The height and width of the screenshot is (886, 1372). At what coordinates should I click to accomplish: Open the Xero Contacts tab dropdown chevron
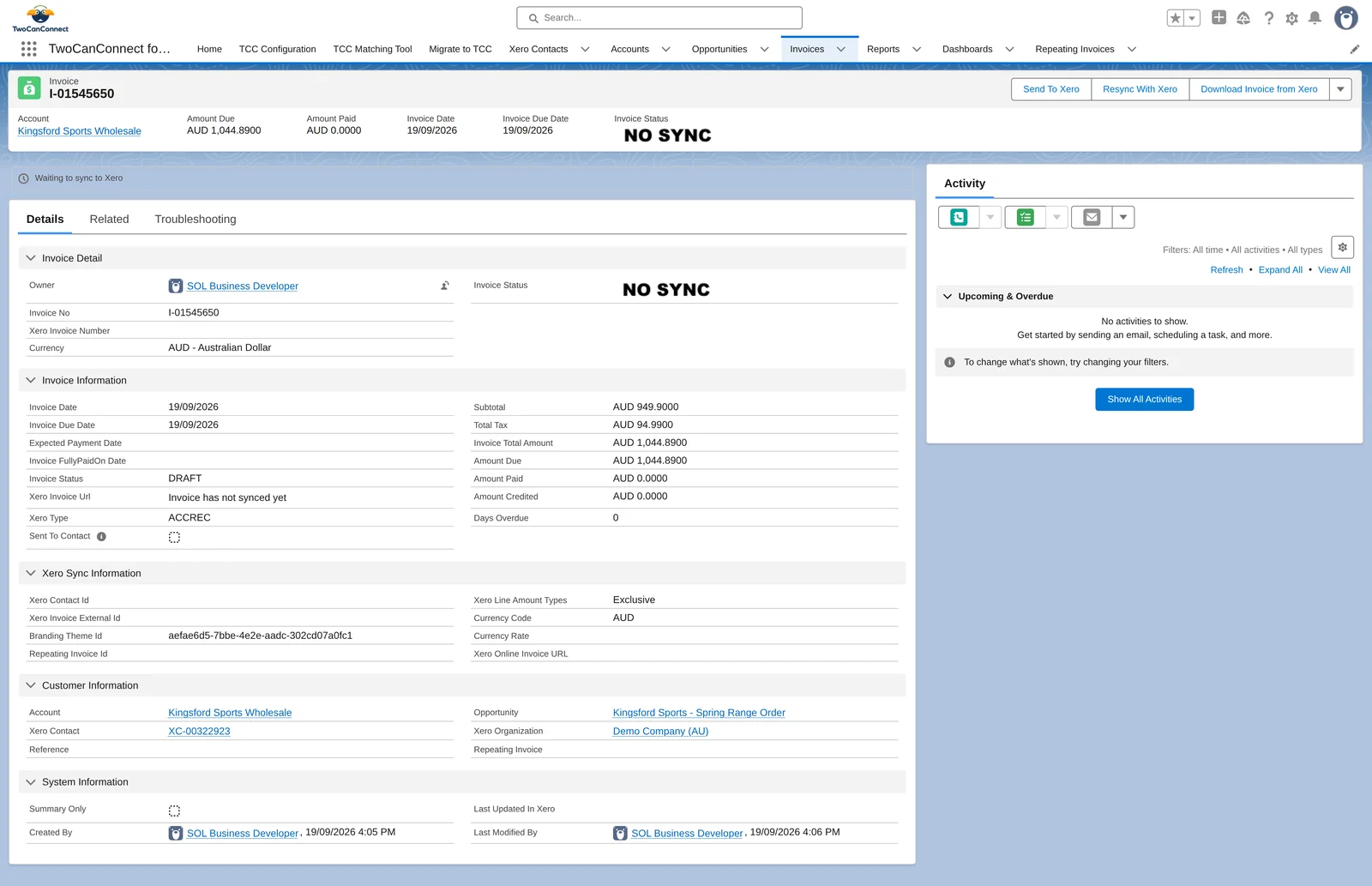tap(586, 49)
